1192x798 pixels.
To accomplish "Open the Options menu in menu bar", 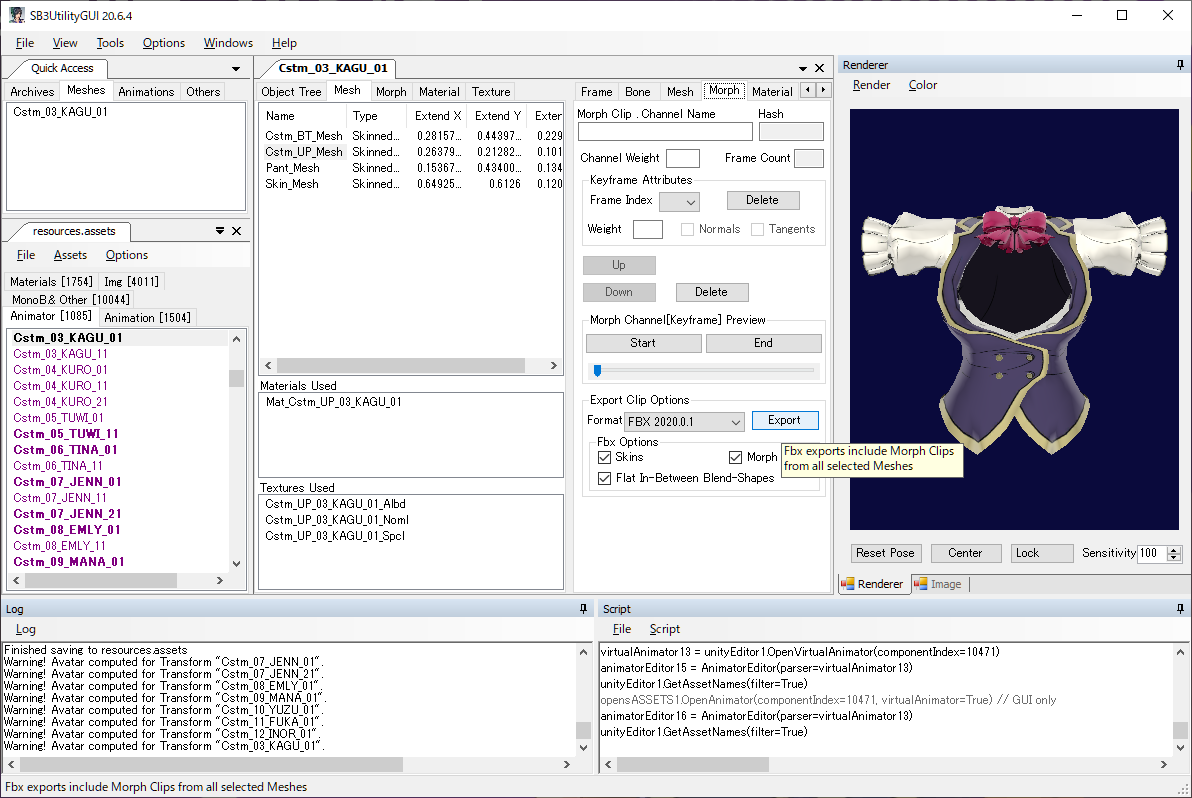I will click(x=163, y=43).
